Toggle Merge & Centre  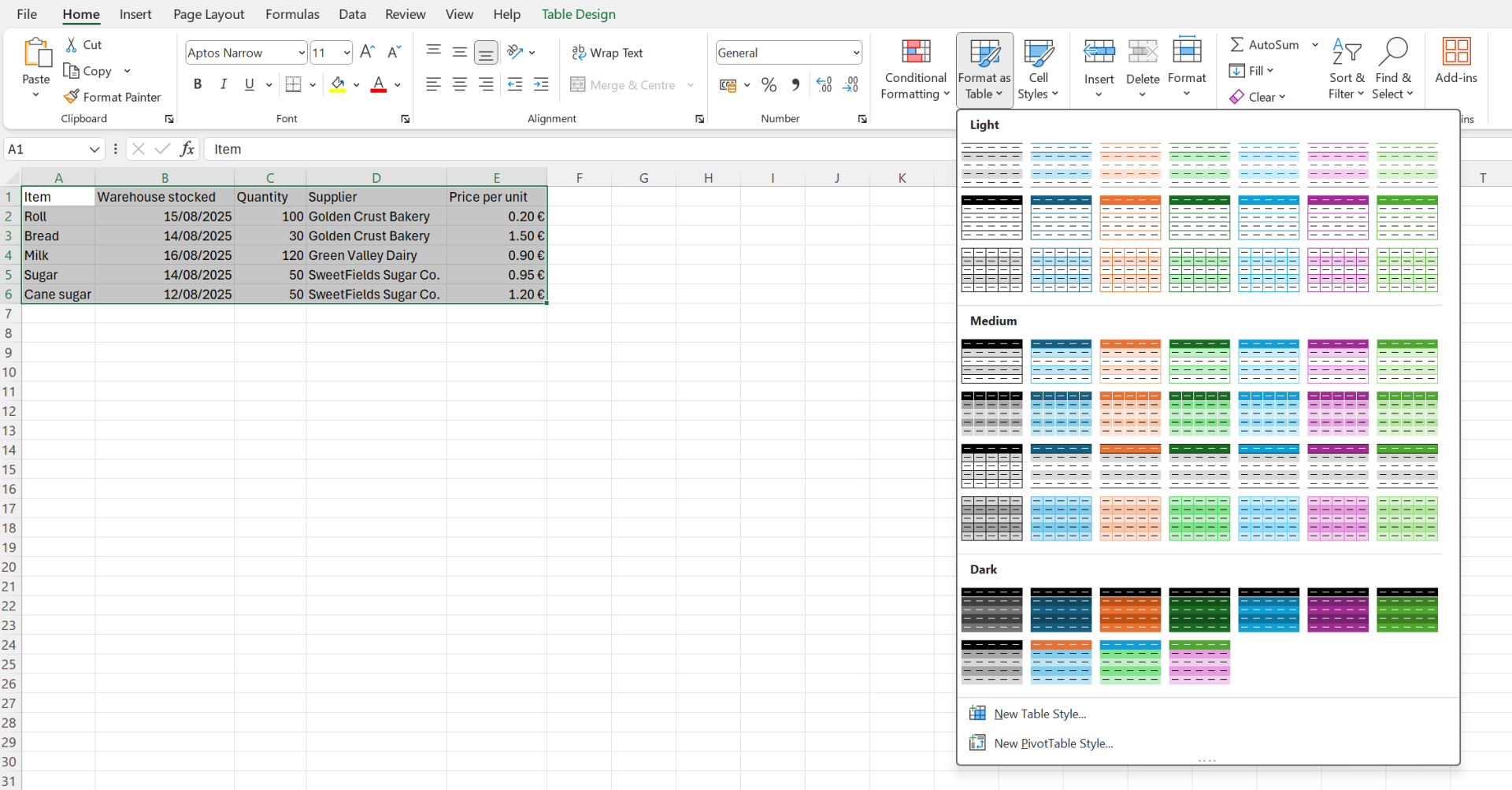[623, 85]
